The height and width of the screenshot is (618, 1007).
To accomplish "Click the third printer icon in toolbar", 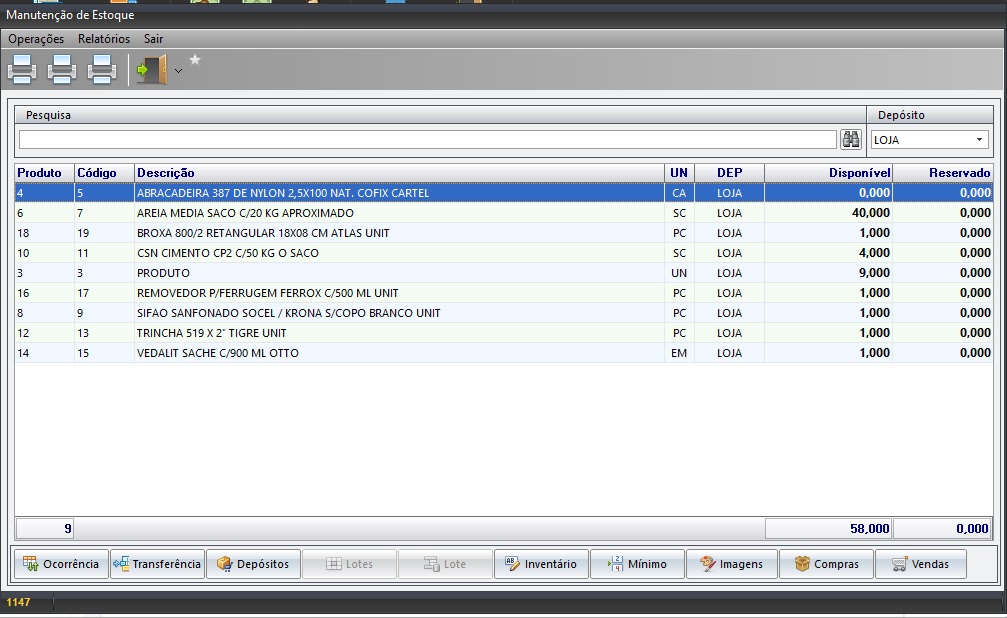I will pyautogui.click(x=102, y=70).
